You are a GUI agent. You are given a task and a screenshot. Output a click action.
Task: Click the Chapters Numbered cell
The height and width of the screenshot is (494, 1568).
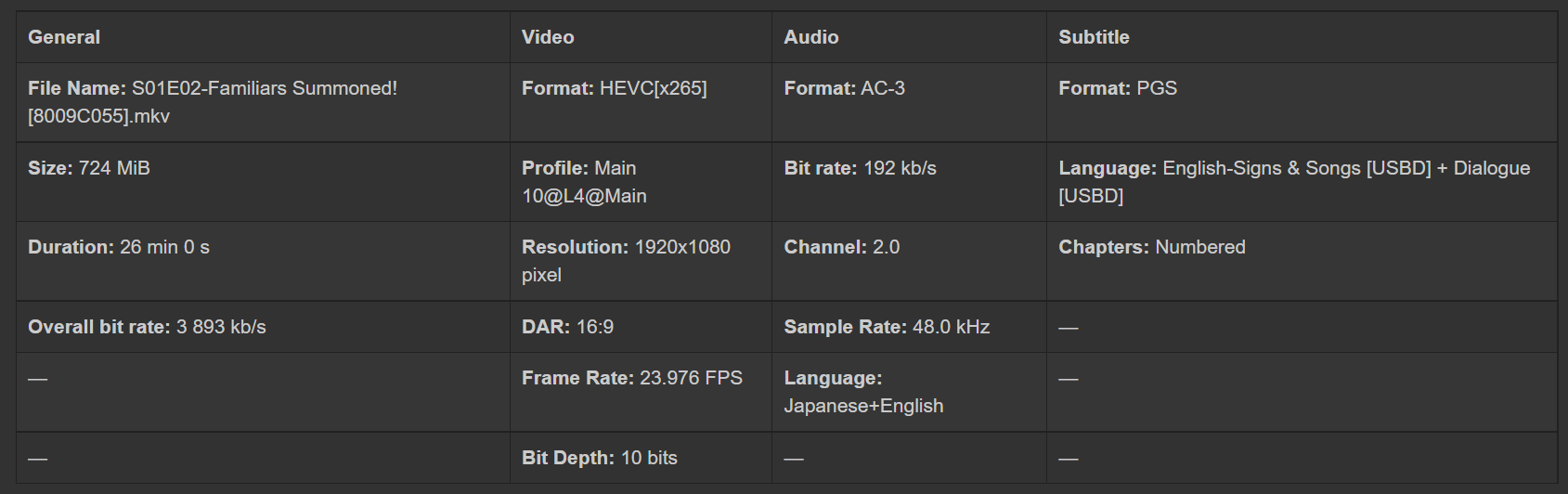1151,247
